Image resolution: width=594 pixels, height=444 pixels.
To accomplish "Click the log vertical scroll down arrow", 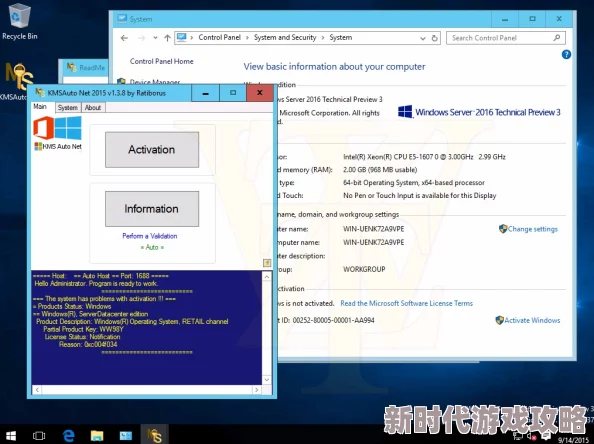I will coord(267,380).
